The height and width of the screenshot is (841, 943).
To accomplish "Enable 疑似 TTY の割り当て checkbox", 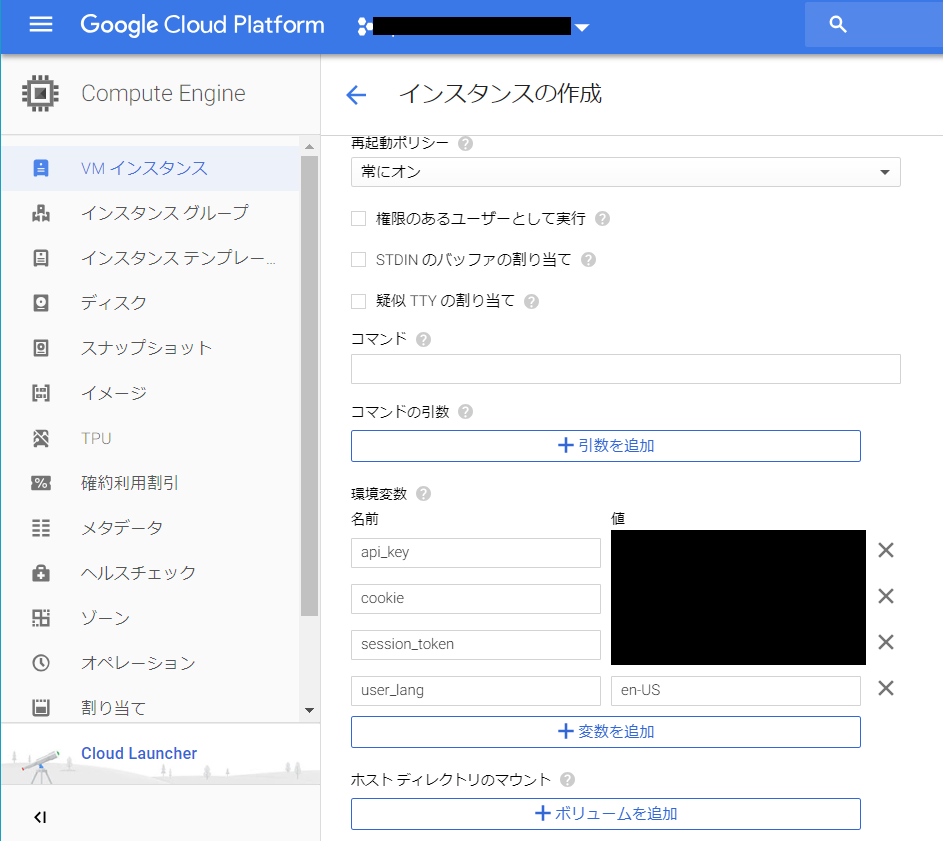I will pos(357,300).
